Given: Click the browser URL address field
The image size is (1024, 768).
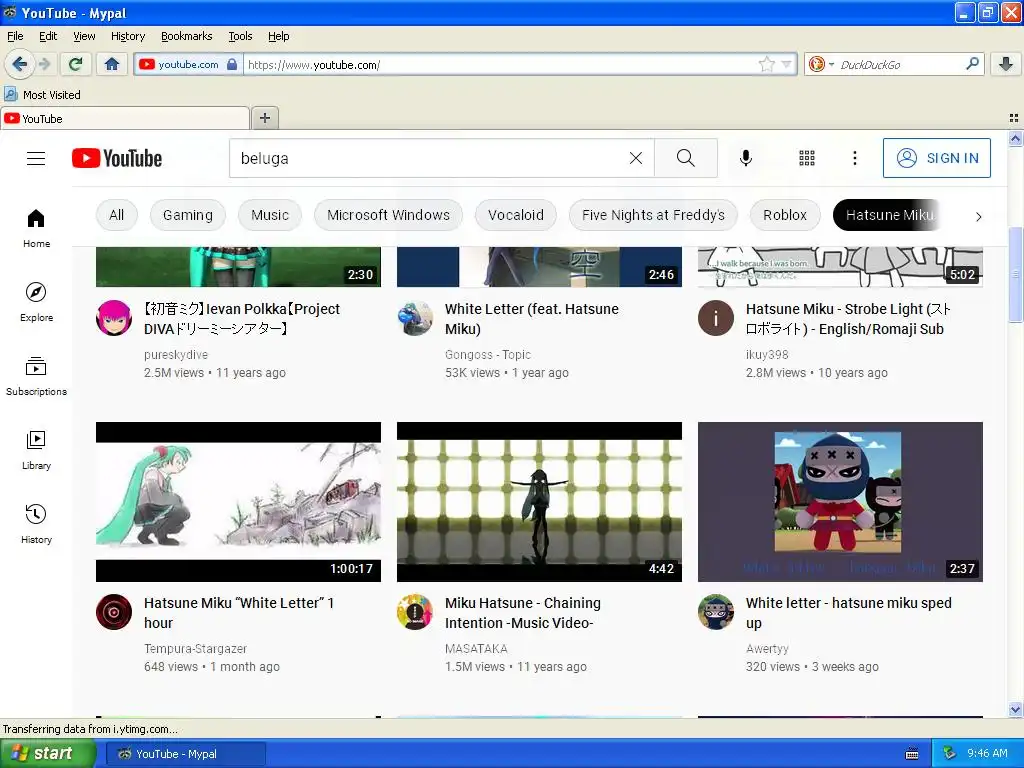Looking at the screenshot, I should tap(500, 64).
